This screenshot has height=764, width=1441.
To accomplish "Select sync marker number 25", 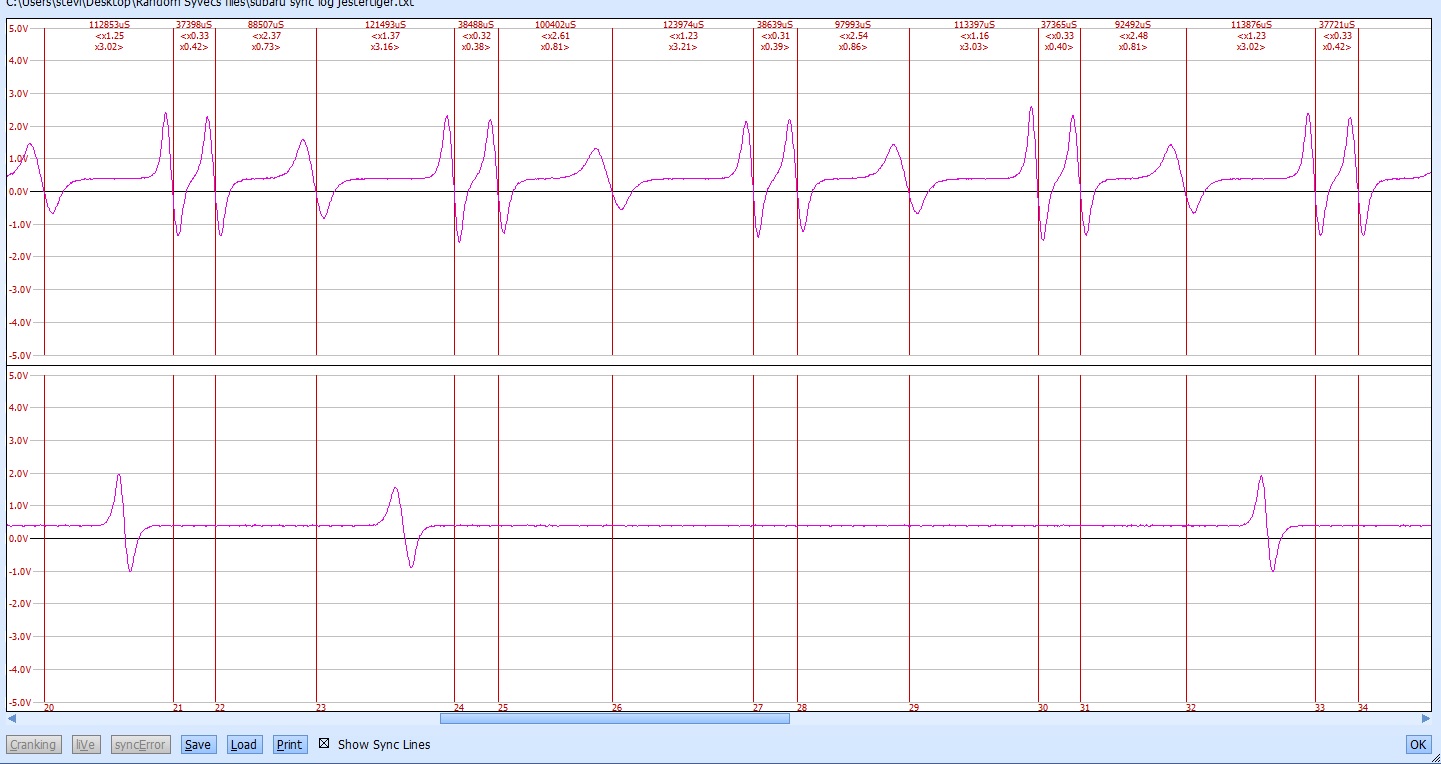I will pos(503,707).
